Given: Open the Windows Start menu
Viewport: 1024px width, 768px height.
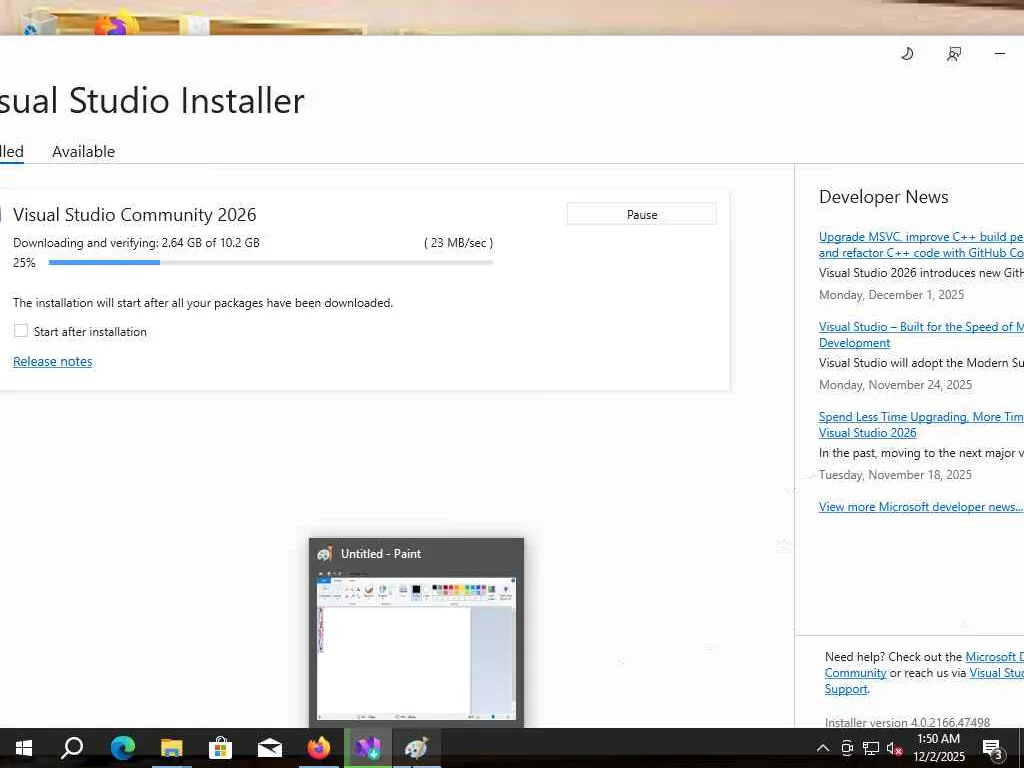Looking at the screenshot, I should pos(24,748).
